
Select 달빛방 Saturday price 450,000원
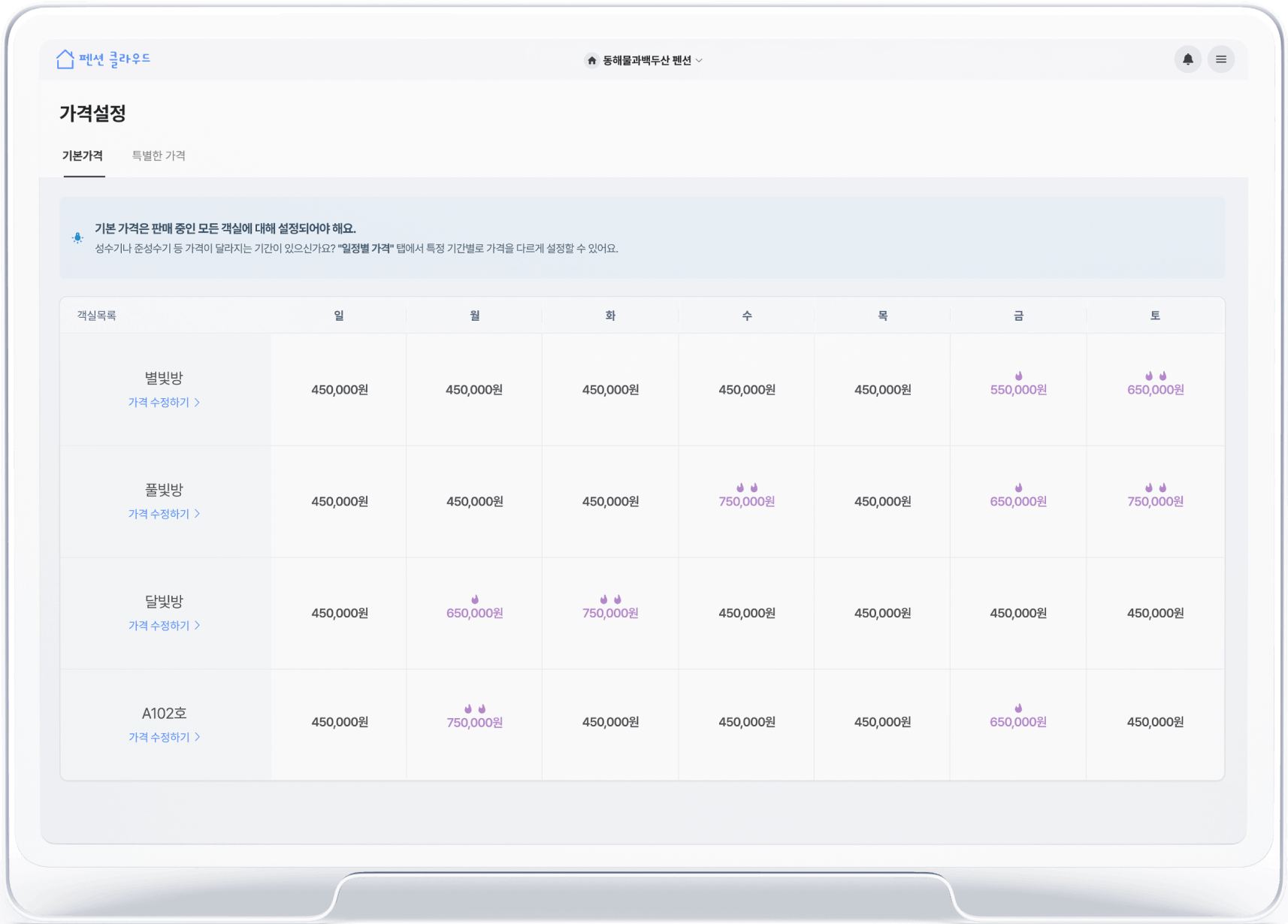pyautogui.click(x=1155, y=614)
